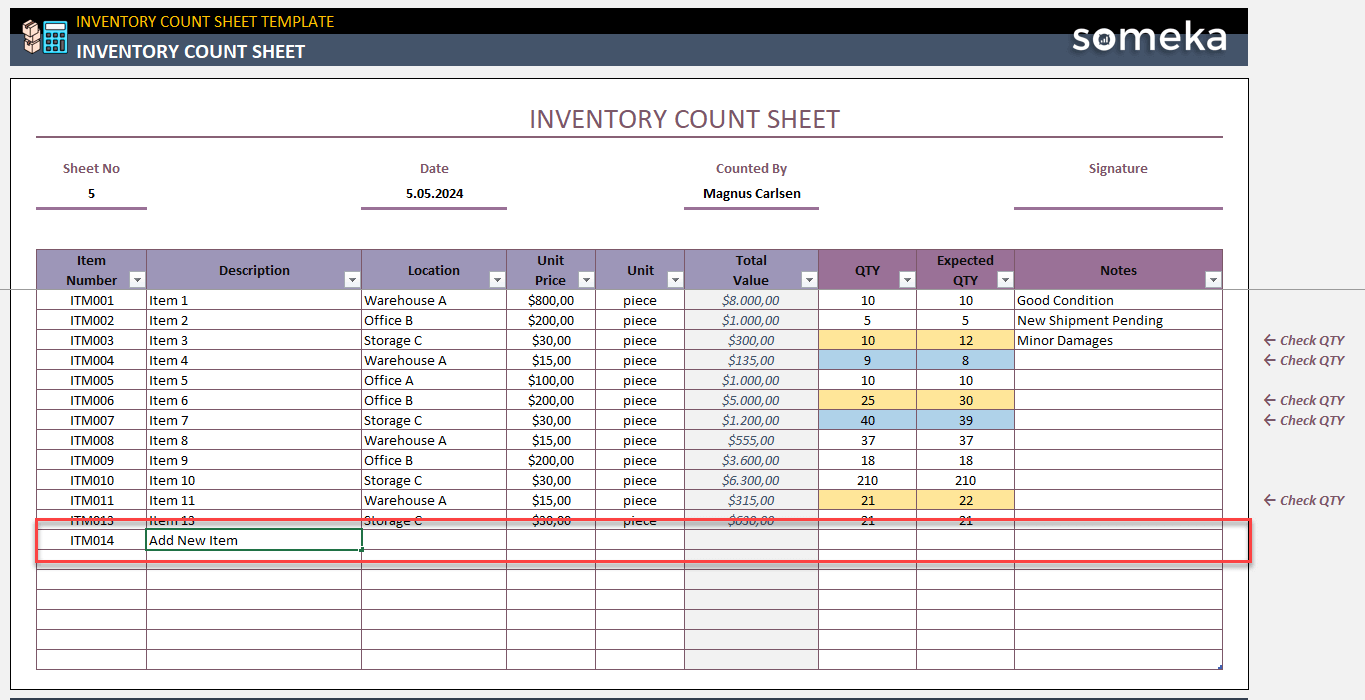Open the QTY filter dropdown
The height and width of the screenshot is (700, 1365).
(x=906, y=279)
